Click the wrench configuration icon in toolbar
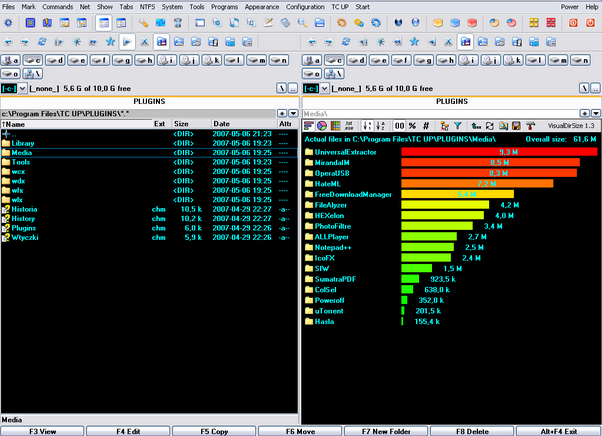Image resolution: width=602 pixels, height=436 pixels. pyautogui.click(x=143, y=23)
